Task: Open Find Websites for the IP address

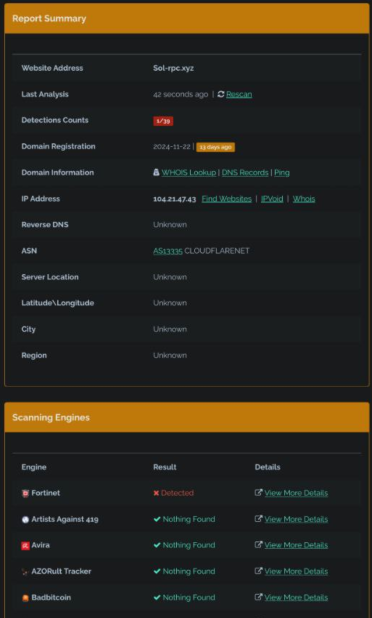Action: (227, 199)
